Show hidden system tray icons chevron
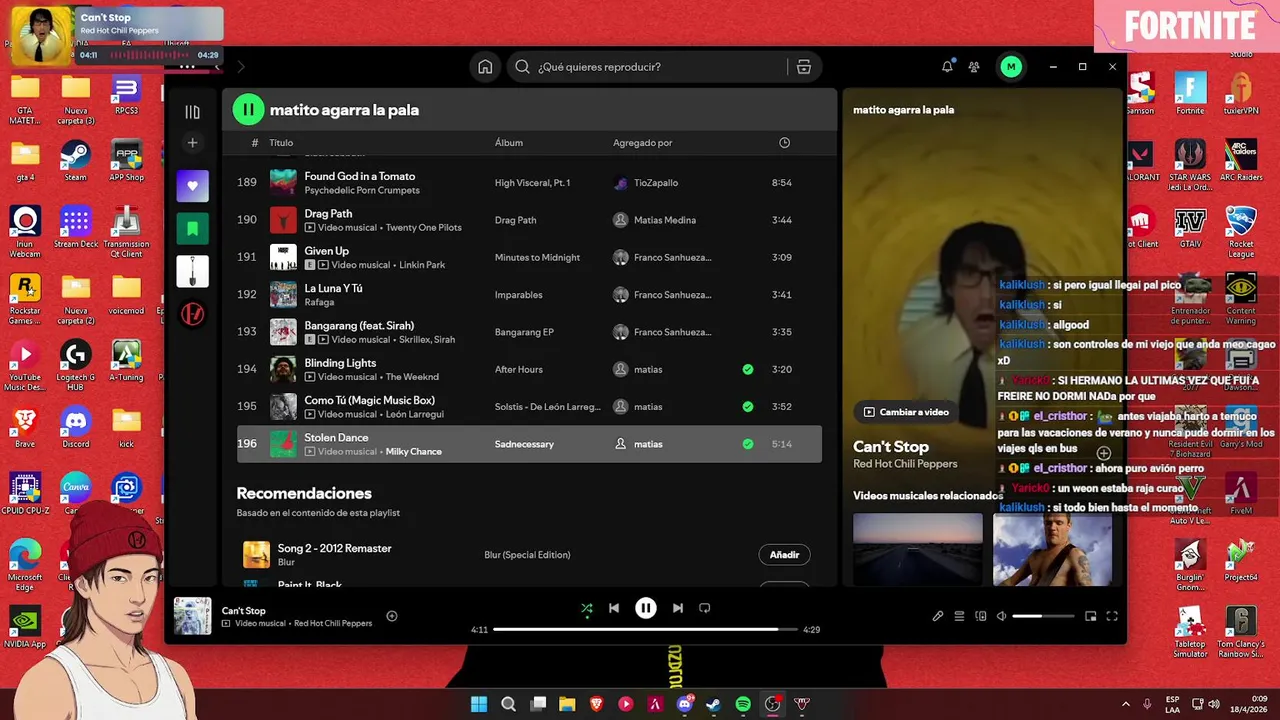Viewport: 1280px width, 720px height. [1126, 704]
